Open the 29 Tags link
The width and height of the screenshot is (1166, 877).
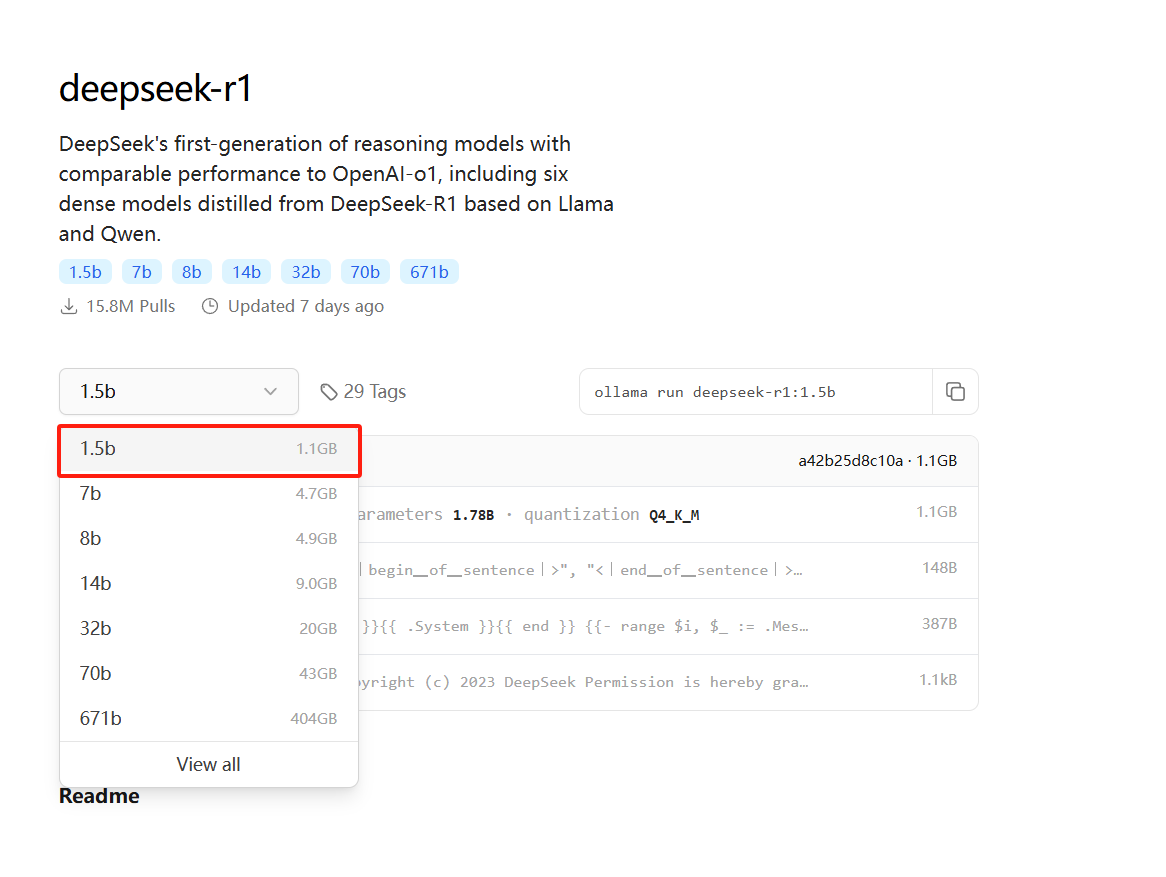tap(364, 391)
